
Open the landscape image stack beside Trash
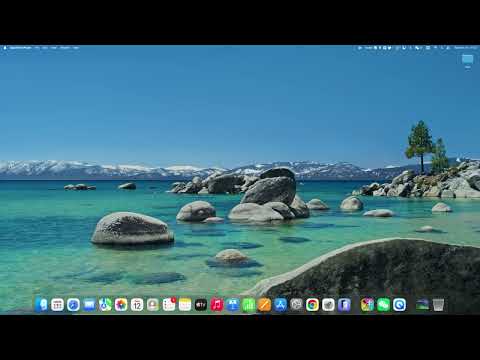click(422, 305)
